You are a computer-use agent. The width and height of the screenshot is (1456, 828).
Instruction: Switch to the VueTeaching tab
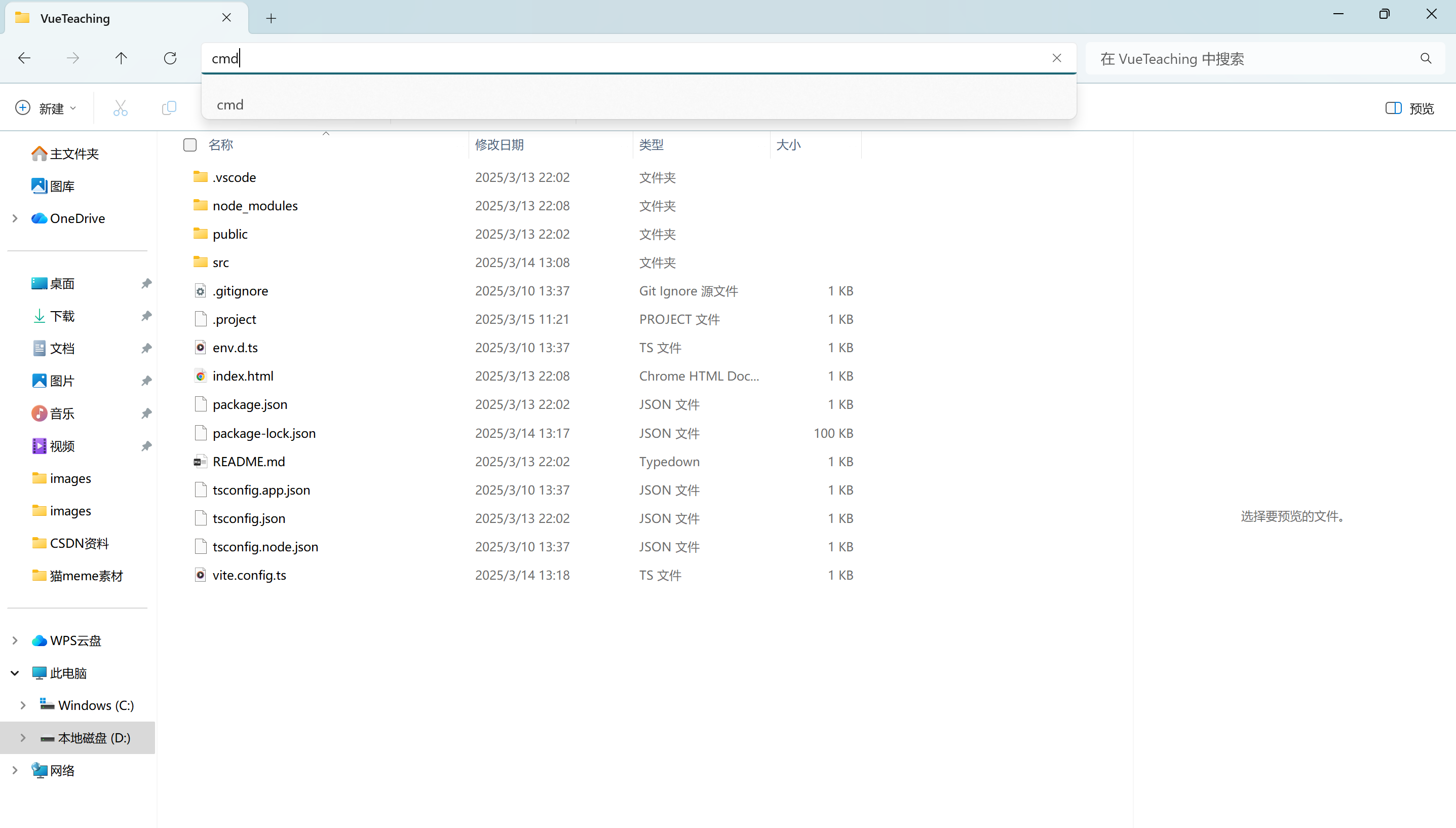(x=113, y=18)
